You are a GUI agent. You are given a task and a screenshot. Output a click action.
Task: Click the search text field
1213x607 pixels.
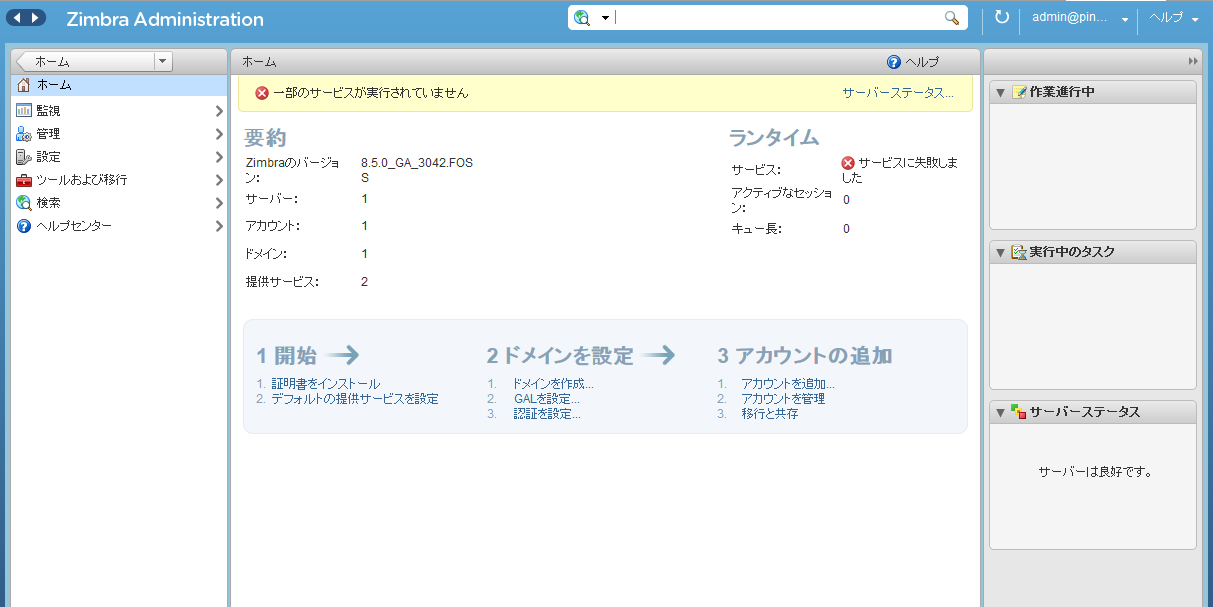click(777, 18)
